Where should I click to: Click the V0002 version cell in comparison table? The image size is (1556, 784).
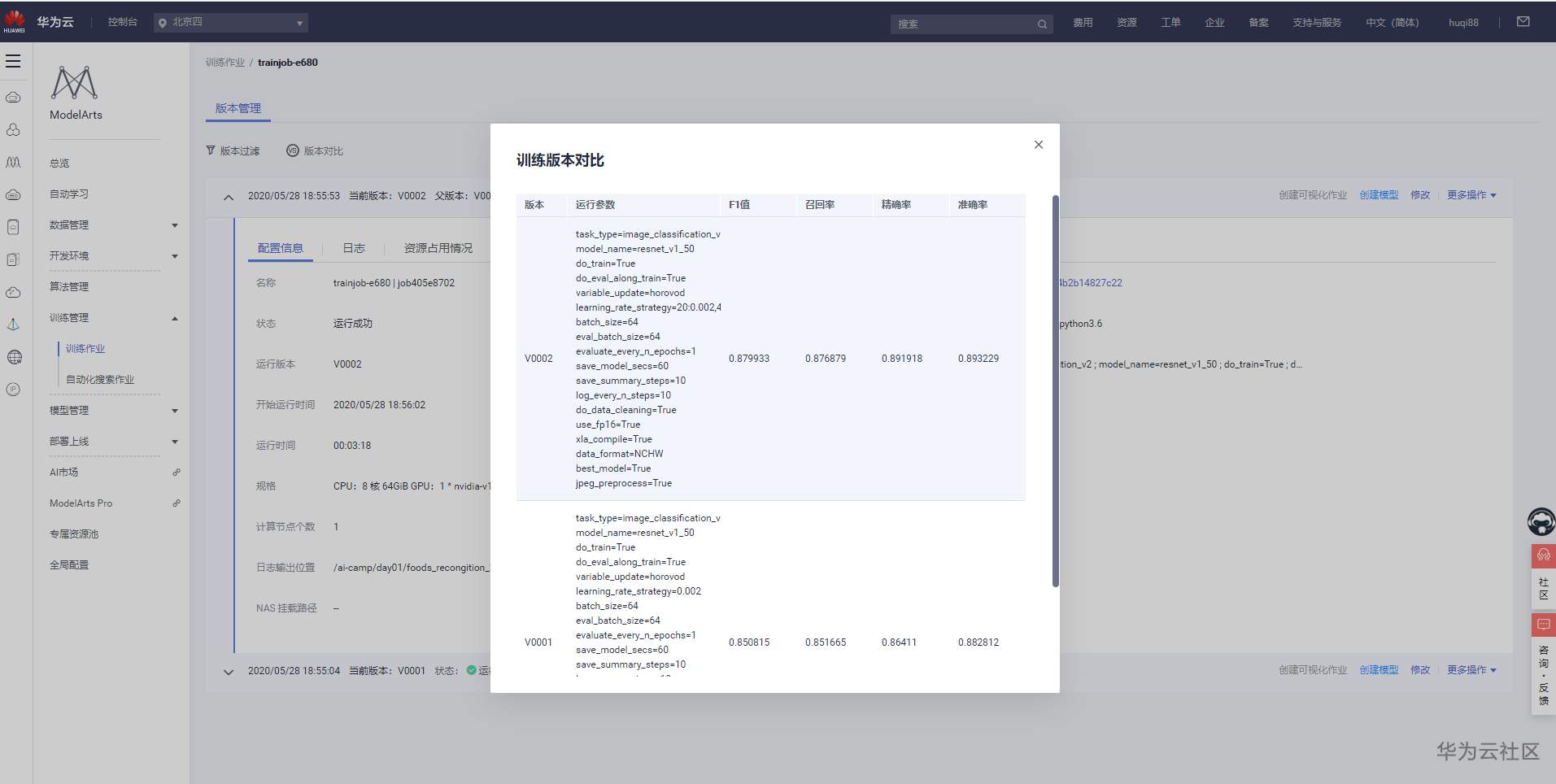point(538,359)
